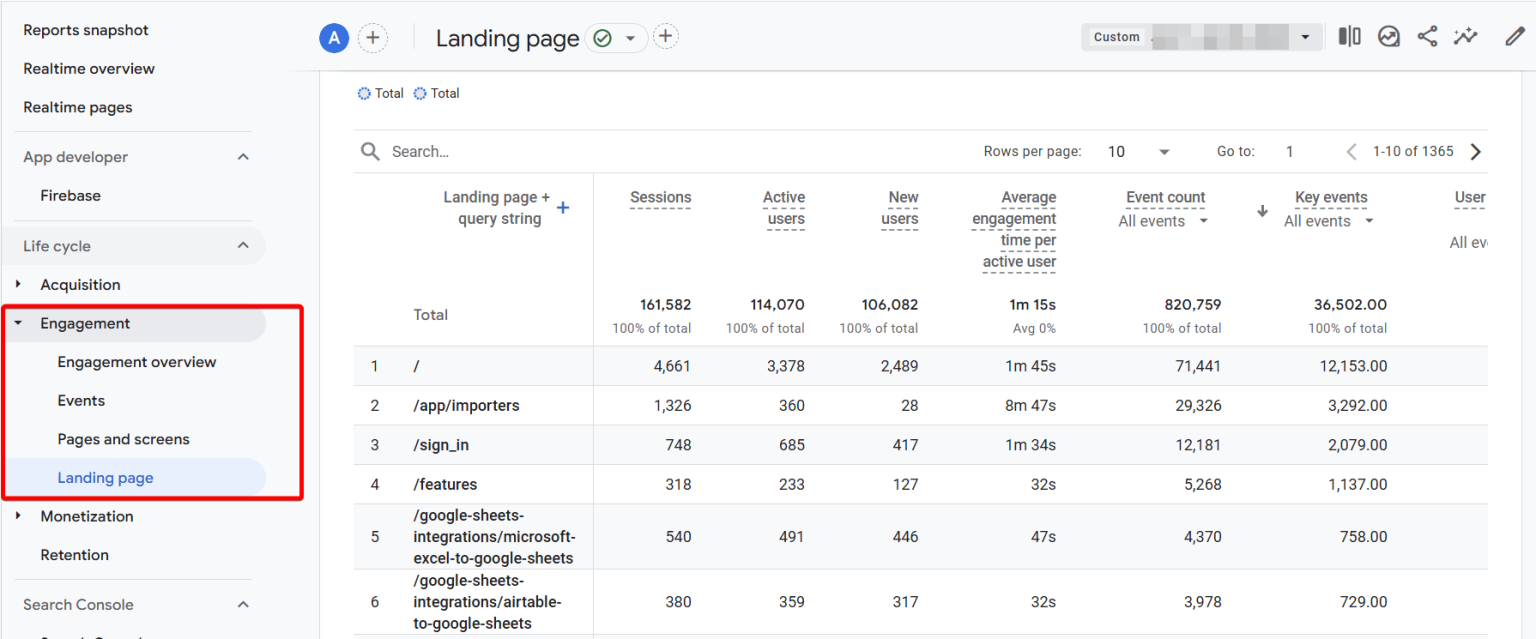Open the Rows per page dropdown
This screenshot has height=639, width=1536.
coord(1138,152)
